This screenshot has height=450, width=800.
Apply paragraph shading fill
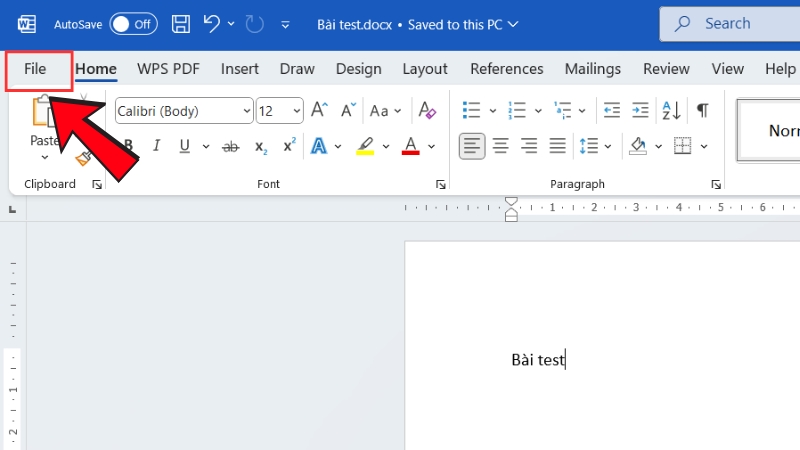pos(638,146)
